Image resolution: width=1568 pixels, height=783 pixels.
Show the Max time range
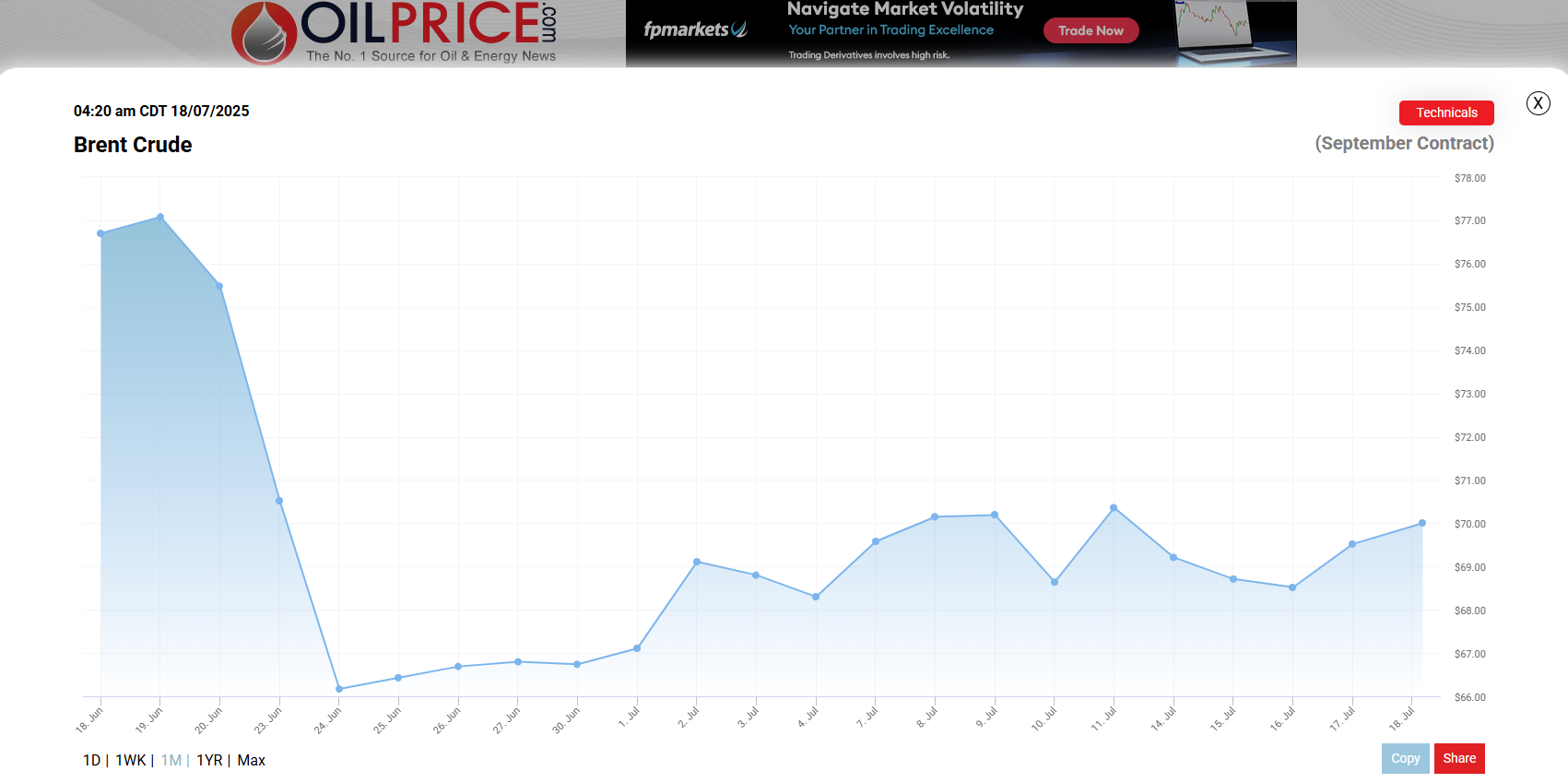point(251,760)
